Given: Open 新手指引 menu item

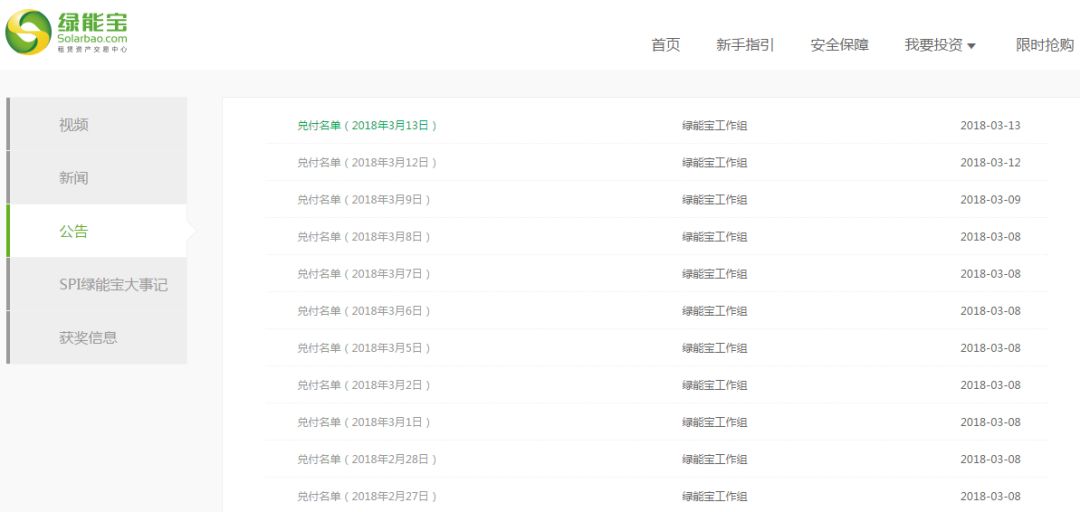Looking at the screenshot, I should [x=745, y=45].
